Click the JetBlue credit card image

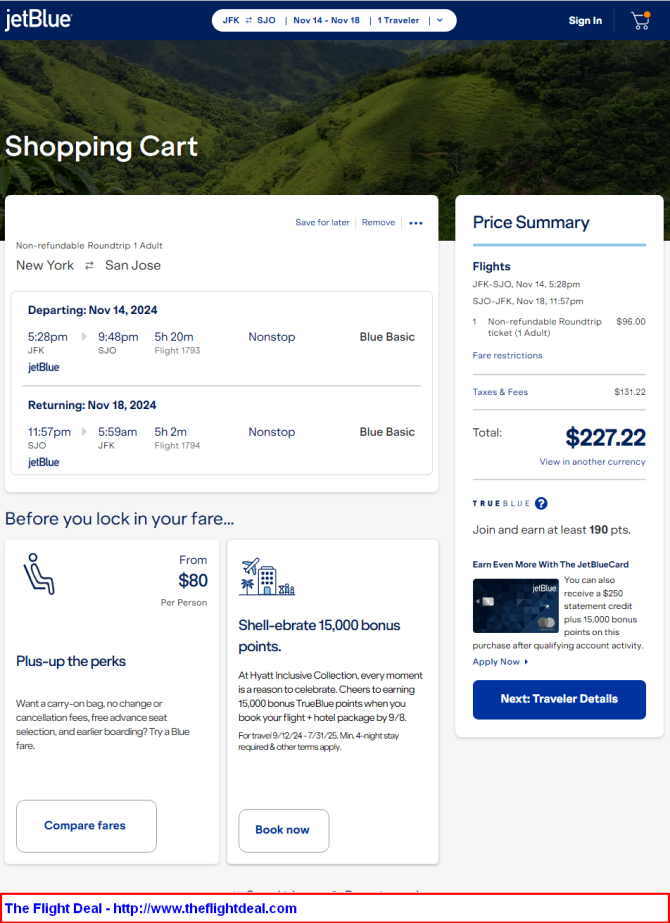[515, 606]
